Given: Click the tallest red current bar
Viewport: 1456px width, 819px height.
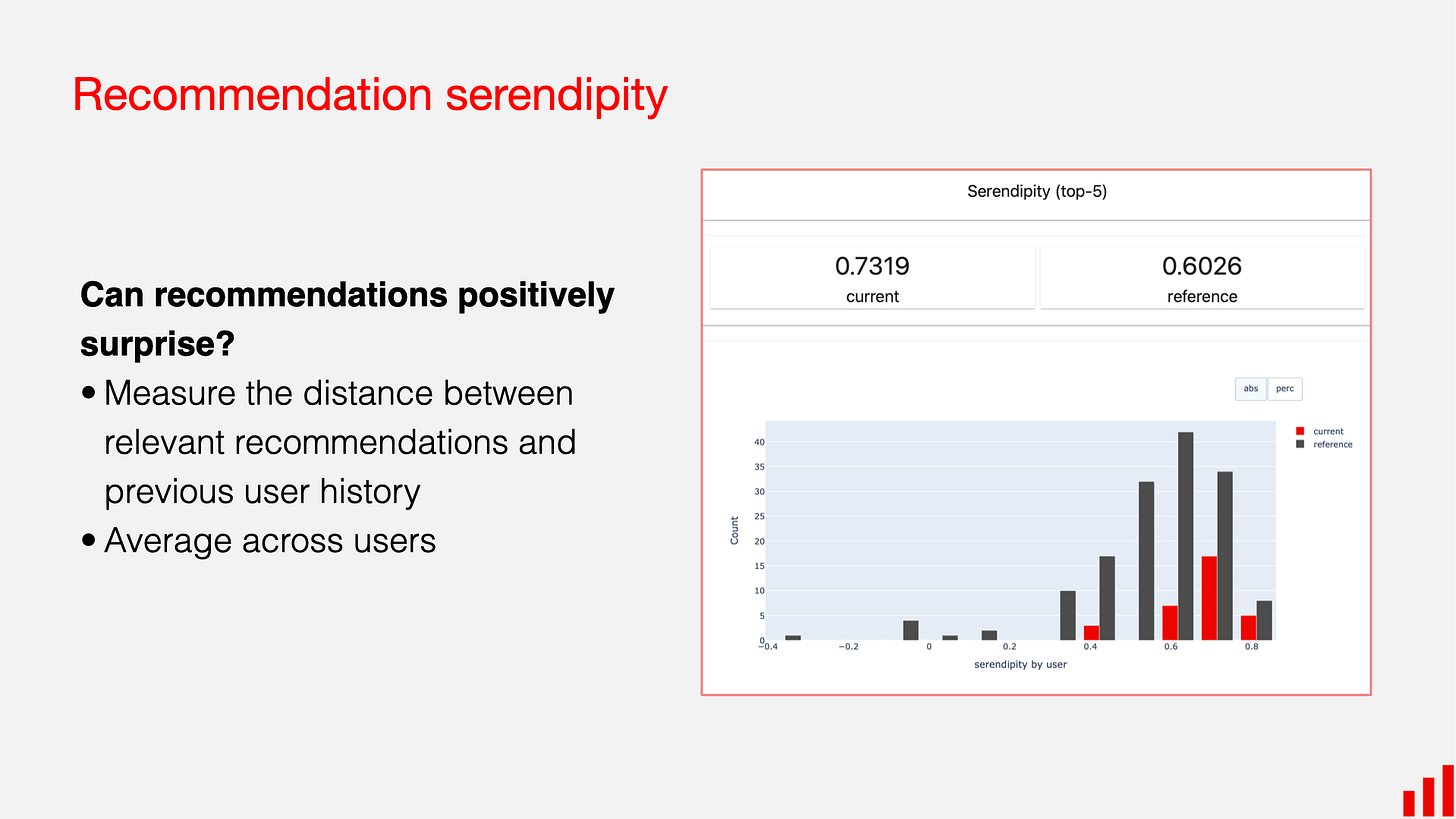Looking at the screenshot, I should 1212,600.
